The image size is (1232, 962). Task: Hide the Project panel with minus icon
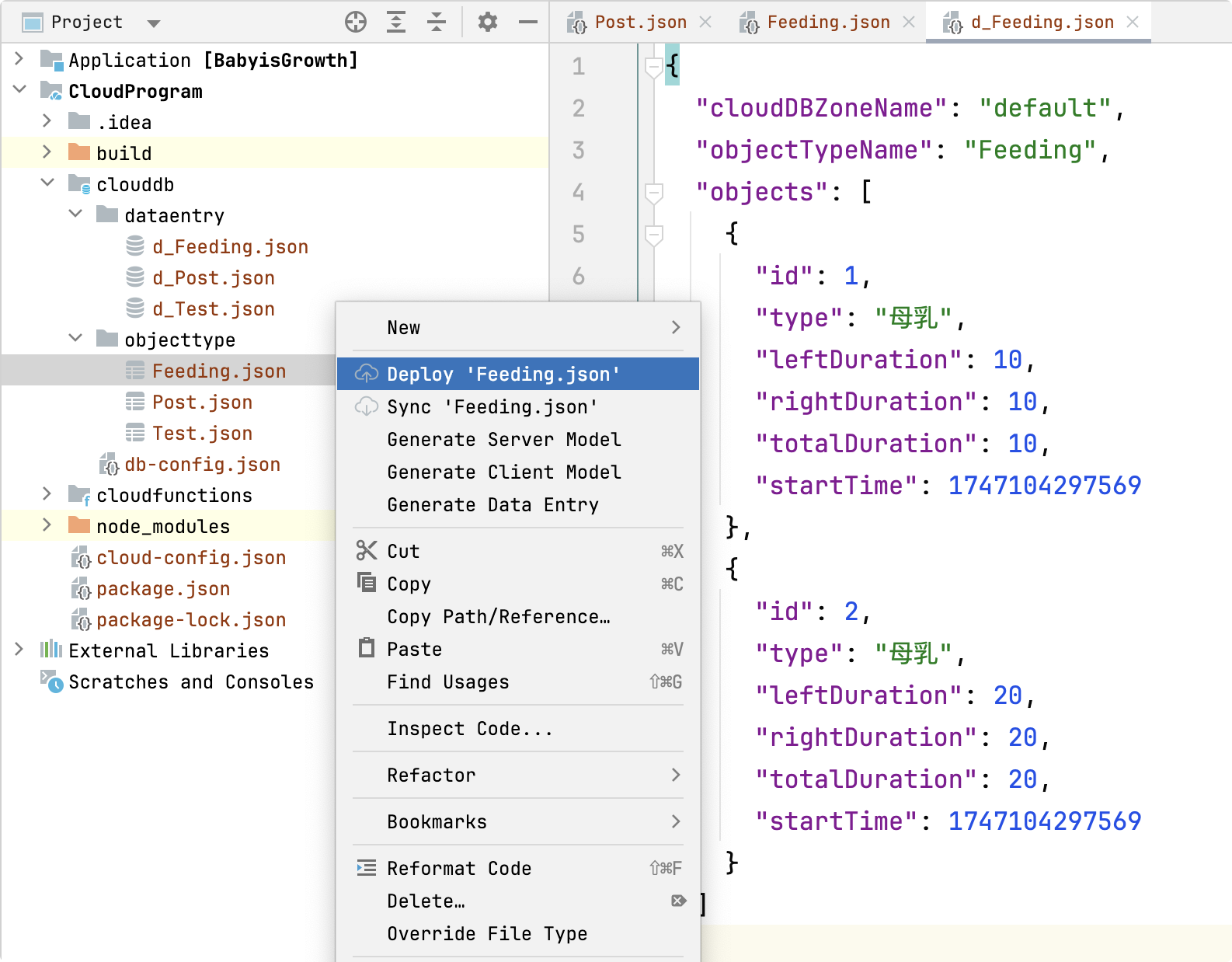[528, 22]
